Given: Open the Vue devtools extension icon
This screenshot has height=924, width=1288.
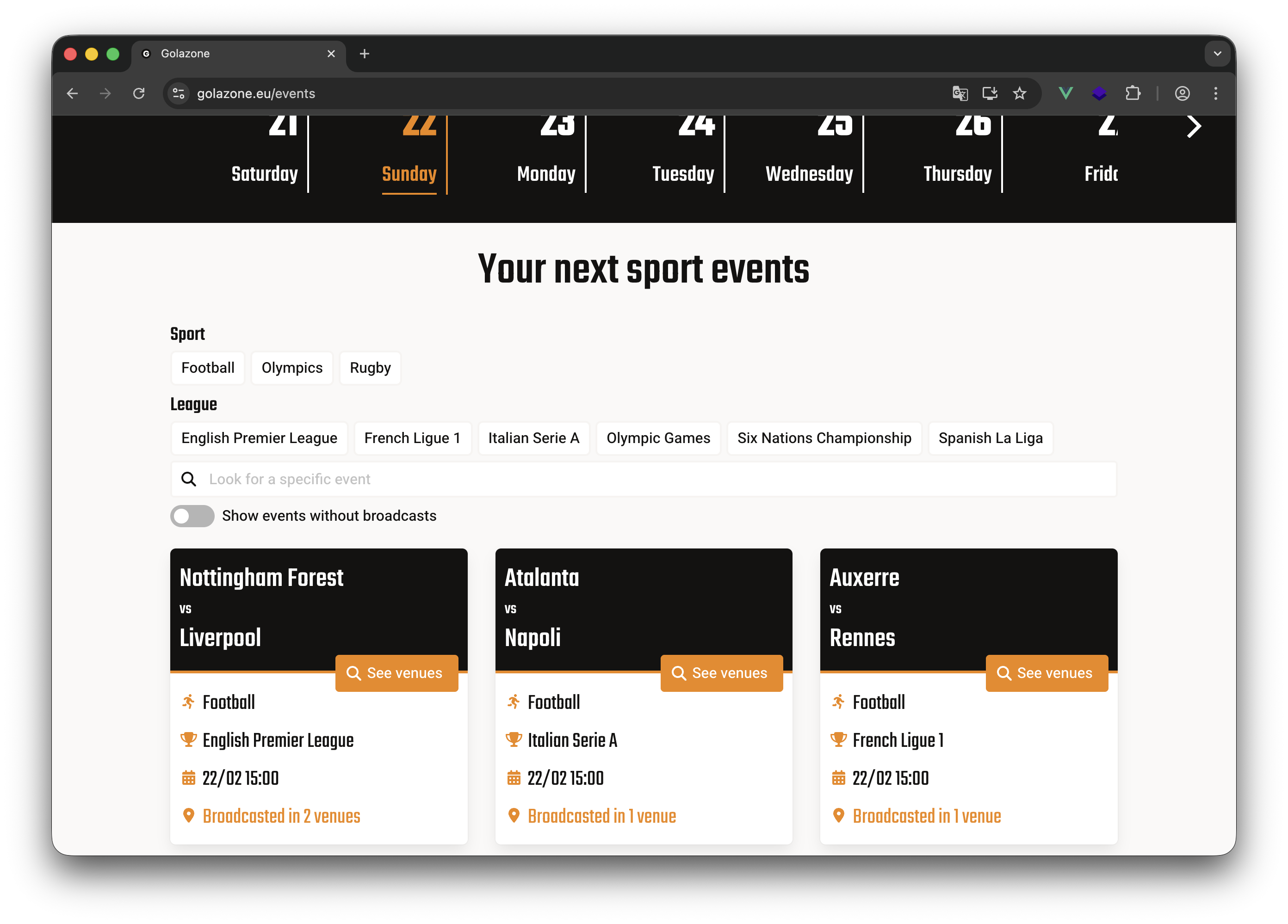Looking at the screenshot, I should (1066, 93).
